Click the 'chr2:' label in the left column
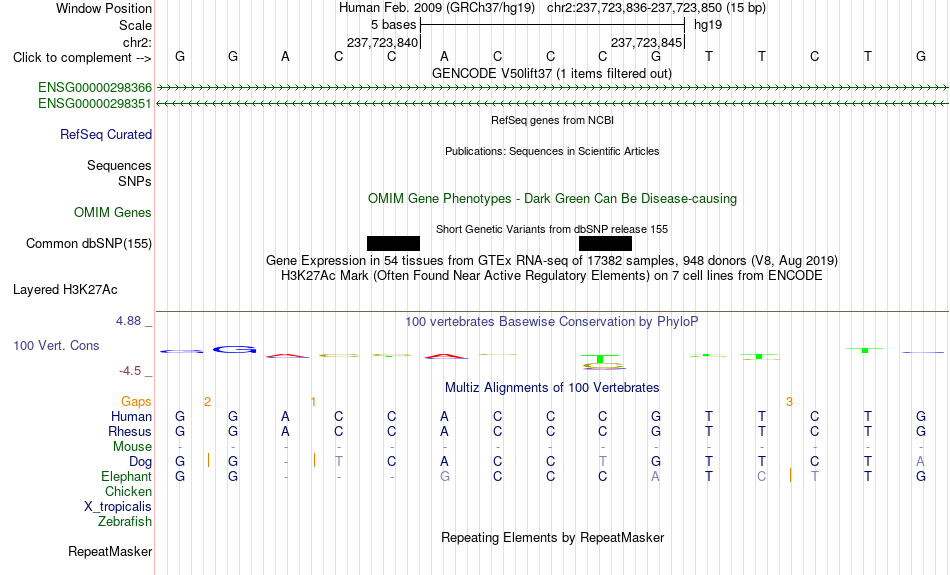The width and height of the screenshot is (950, 575). (137, 42)
